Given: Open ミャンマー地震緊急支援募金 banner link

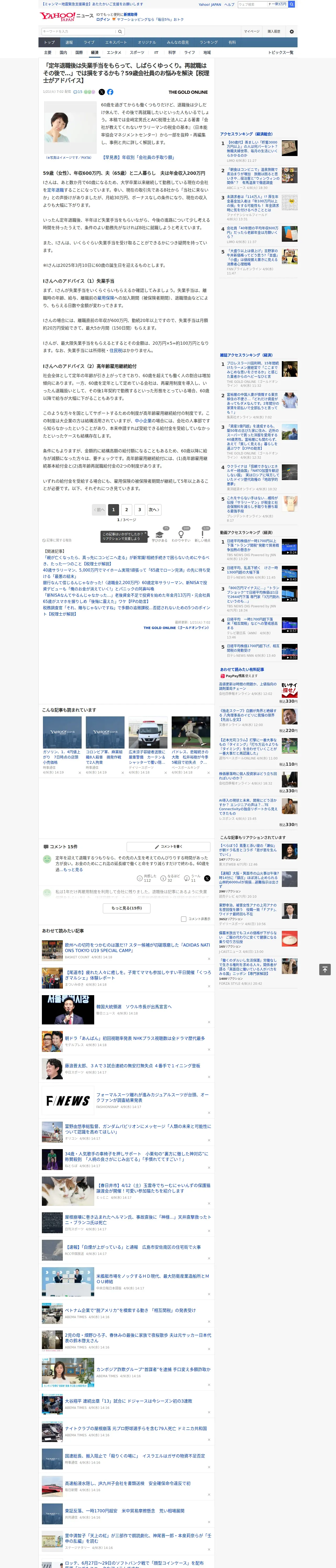Looking at the screenshot, I should 92,4.
